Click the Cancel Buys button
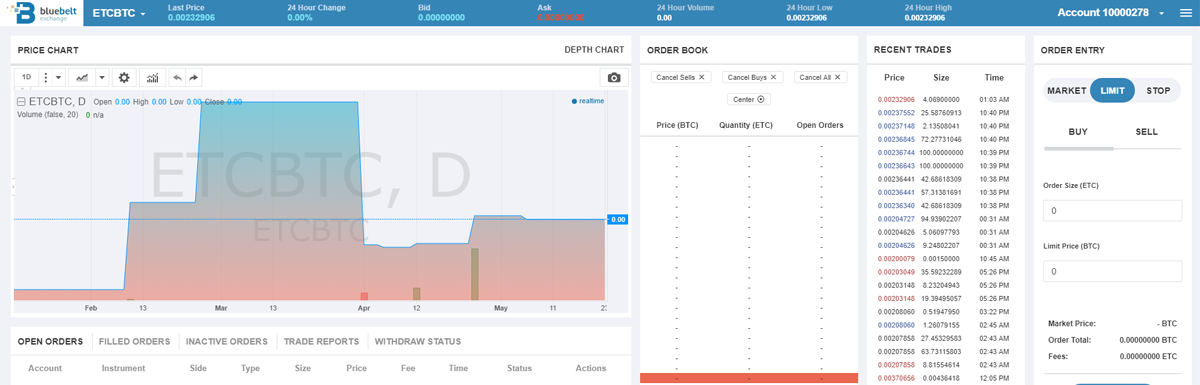This screenshot has height=385, width=1200. (752, 77)
